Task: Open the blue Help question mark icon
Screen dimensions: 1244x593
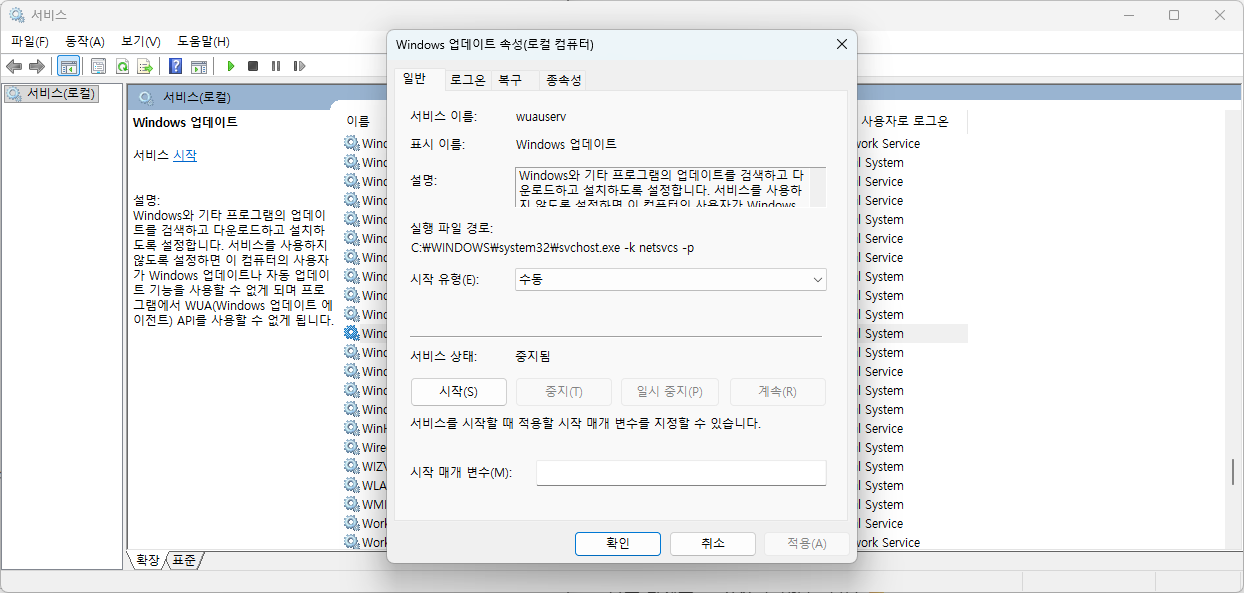Action: coord(175,66)
